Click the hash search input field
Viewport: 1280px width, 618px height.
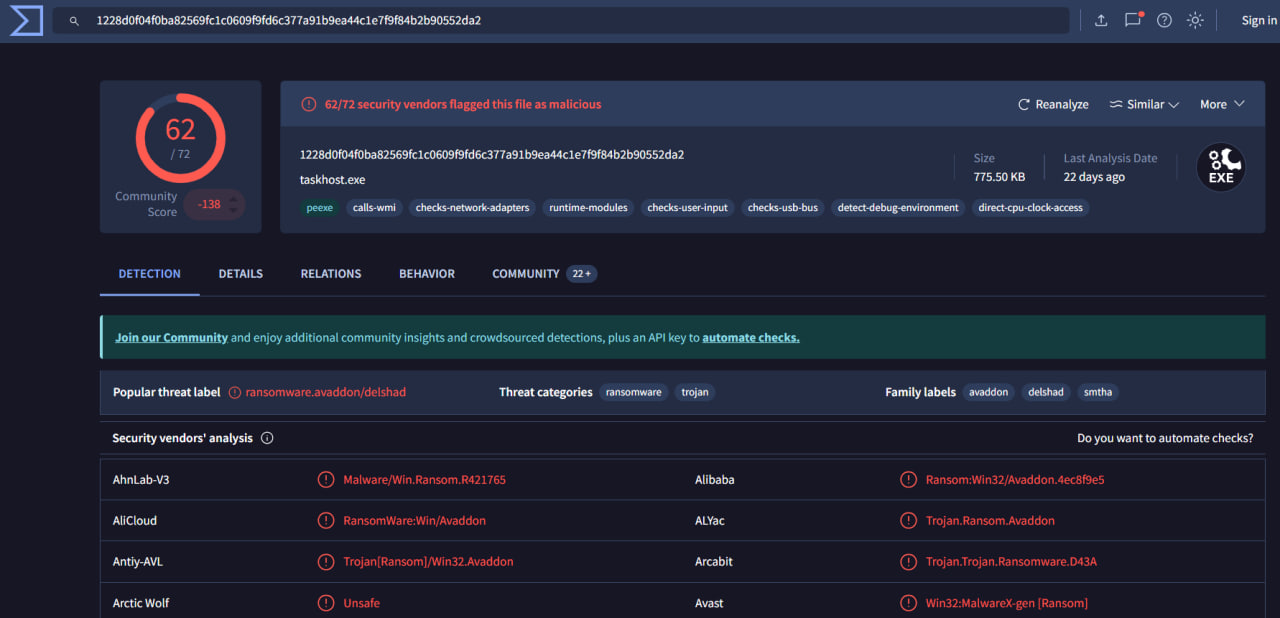pos(570,21)
